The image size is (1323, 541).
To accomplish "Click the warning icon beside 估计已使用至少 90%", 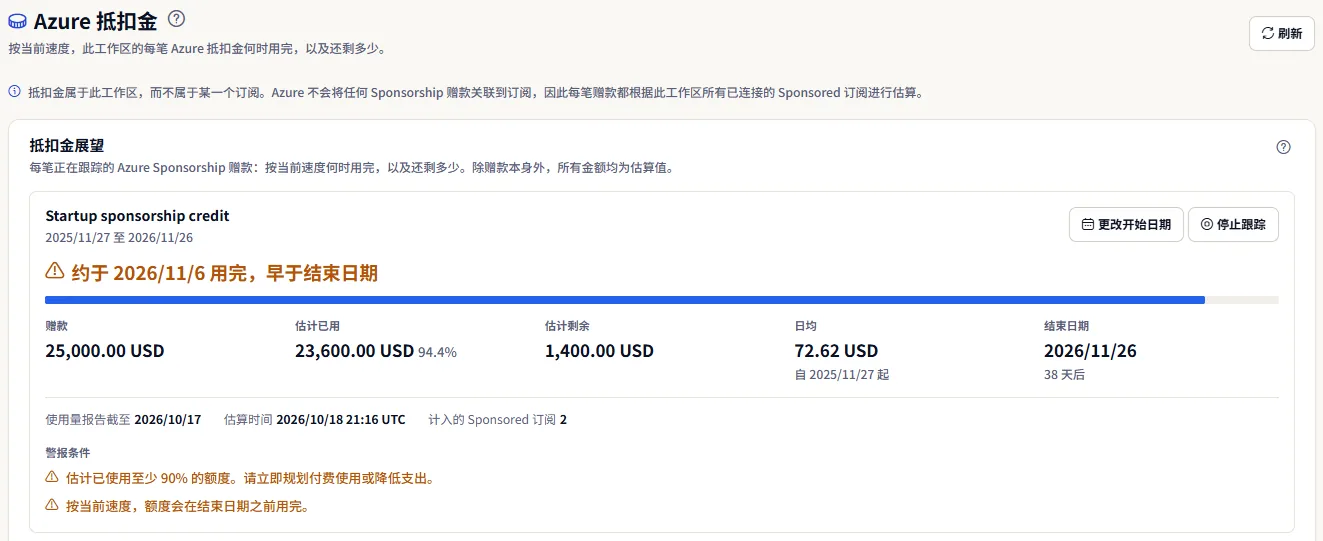I will (x=52, y=478).
